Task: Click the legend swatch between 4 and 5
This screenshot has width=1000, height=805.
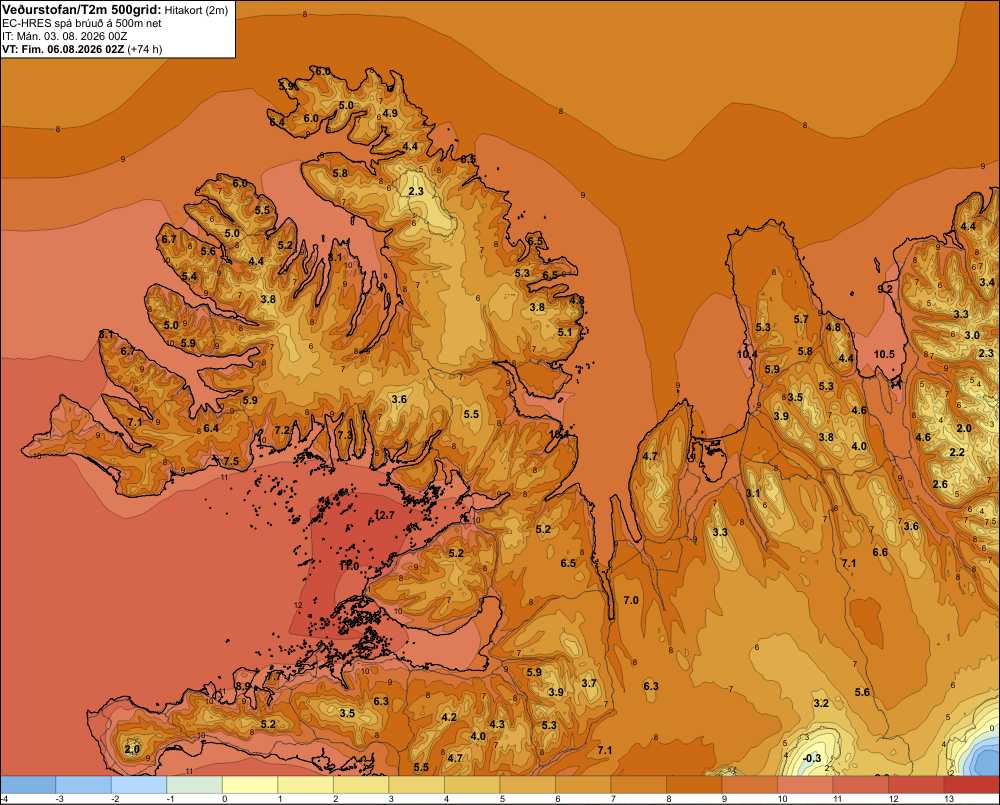Action: point(472,785)
